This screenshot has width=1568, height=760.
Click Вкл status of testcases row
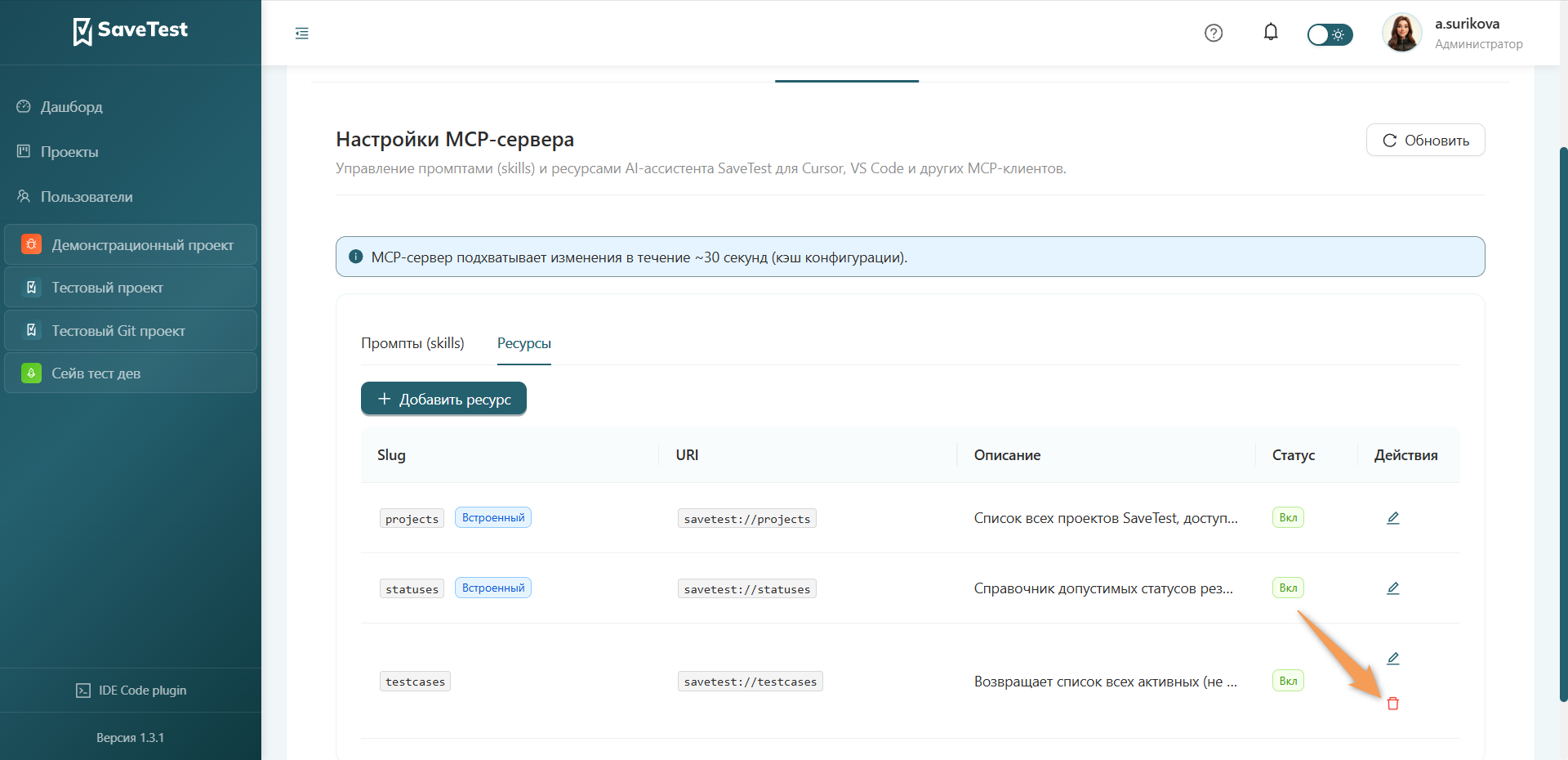[1288, 681]
